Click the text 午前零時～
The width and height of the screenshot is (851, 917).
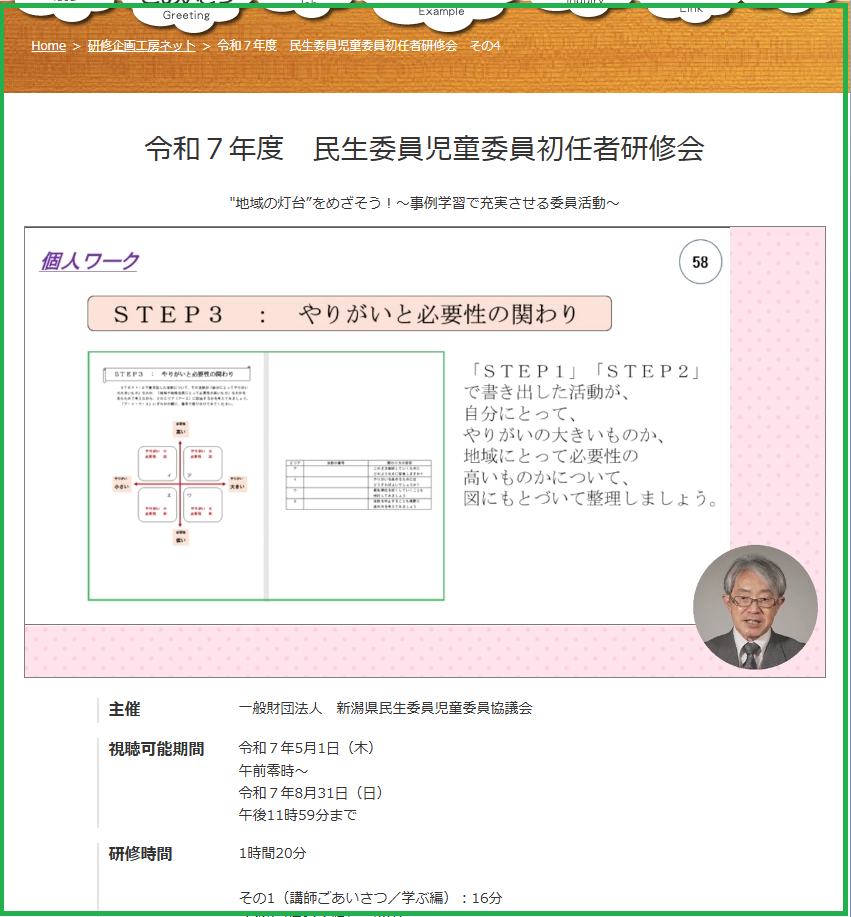tap(273, 770)
